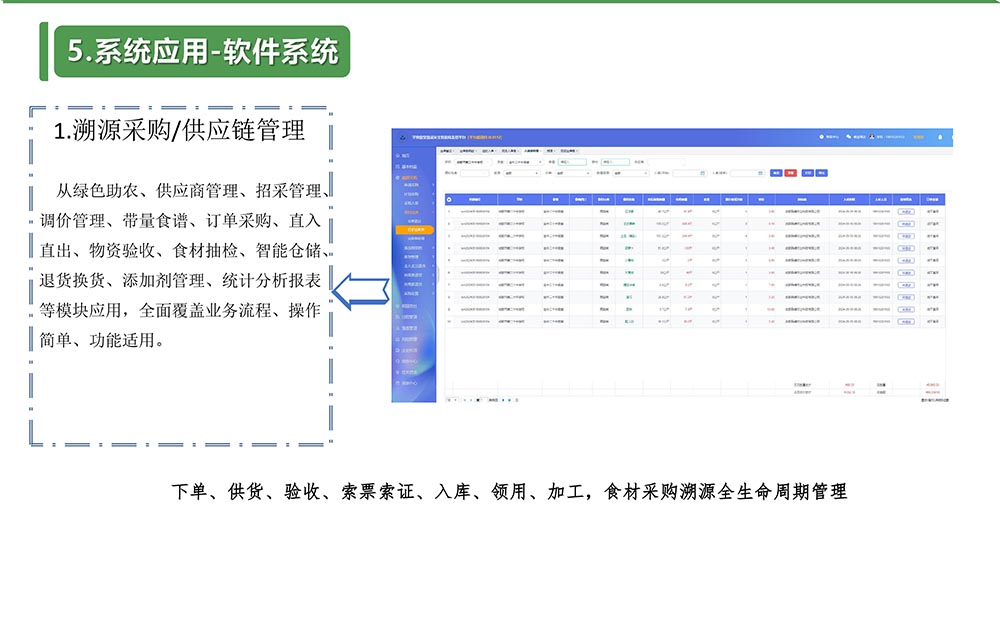Toggle the select-all circle in the table header

[449, 199]
